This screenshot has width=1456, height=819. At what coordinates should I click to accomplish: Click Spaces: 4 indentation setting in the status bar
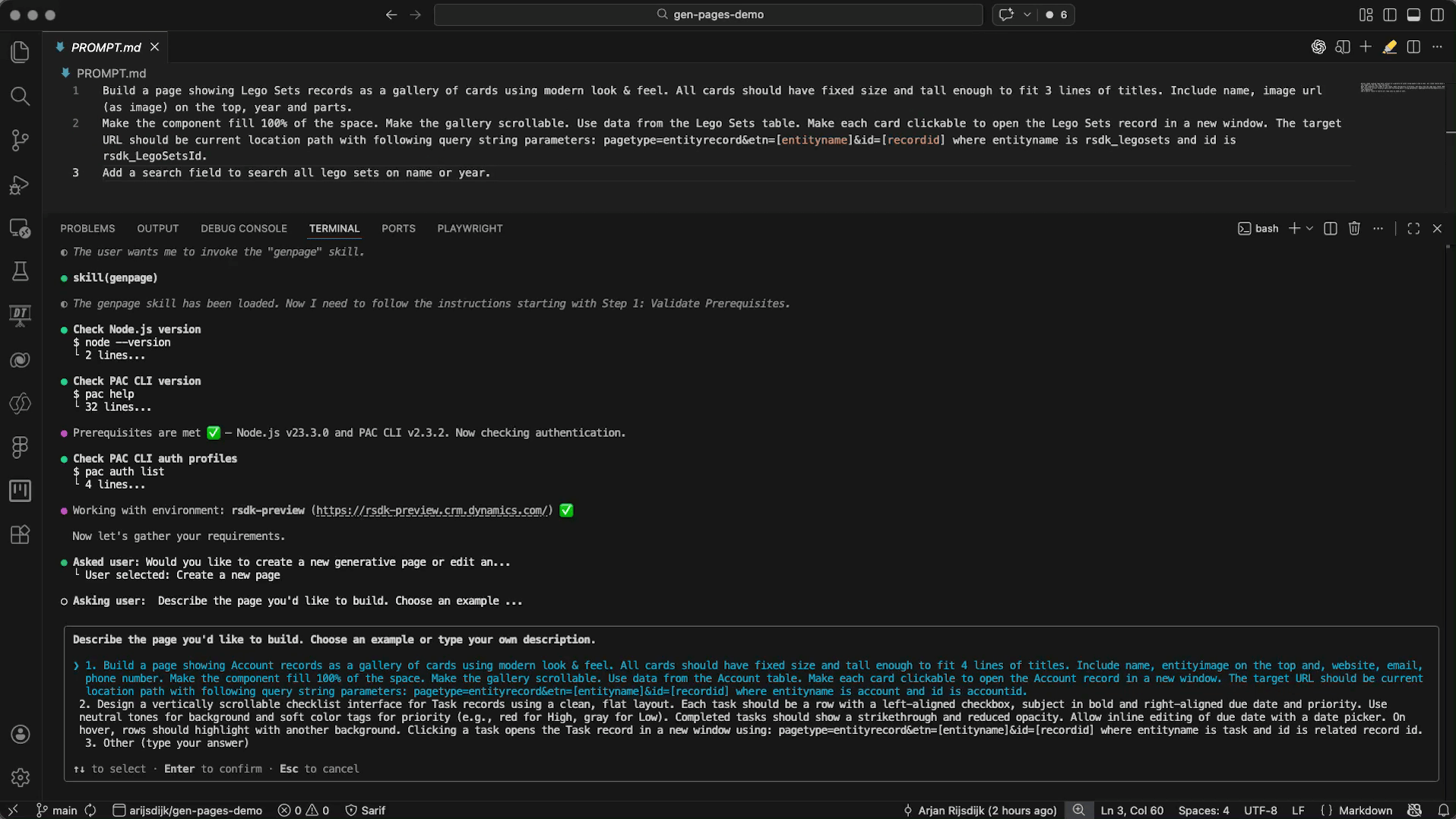coord(1204,810)
